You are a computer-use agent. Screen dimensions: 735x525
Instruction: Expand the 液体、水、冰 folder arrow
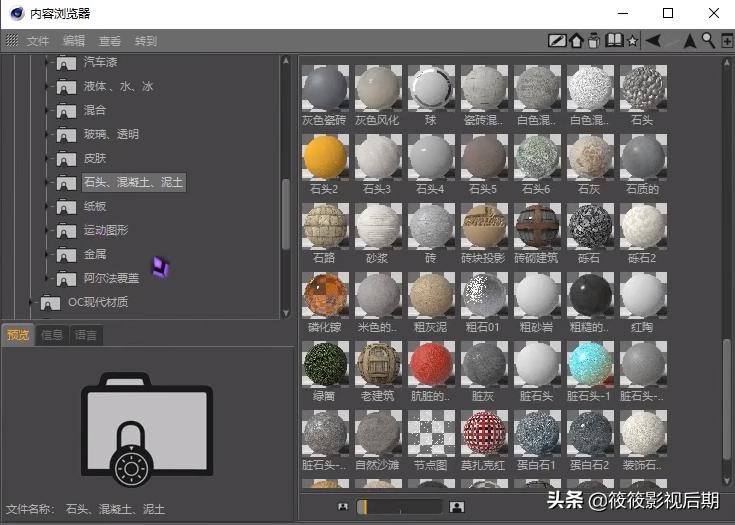46,86
